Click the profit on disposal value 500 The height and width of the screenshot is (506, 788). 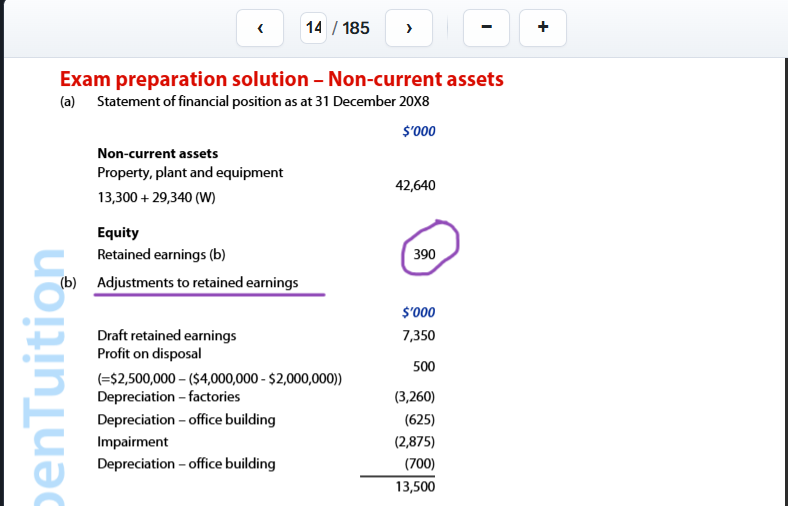(424, 366)
